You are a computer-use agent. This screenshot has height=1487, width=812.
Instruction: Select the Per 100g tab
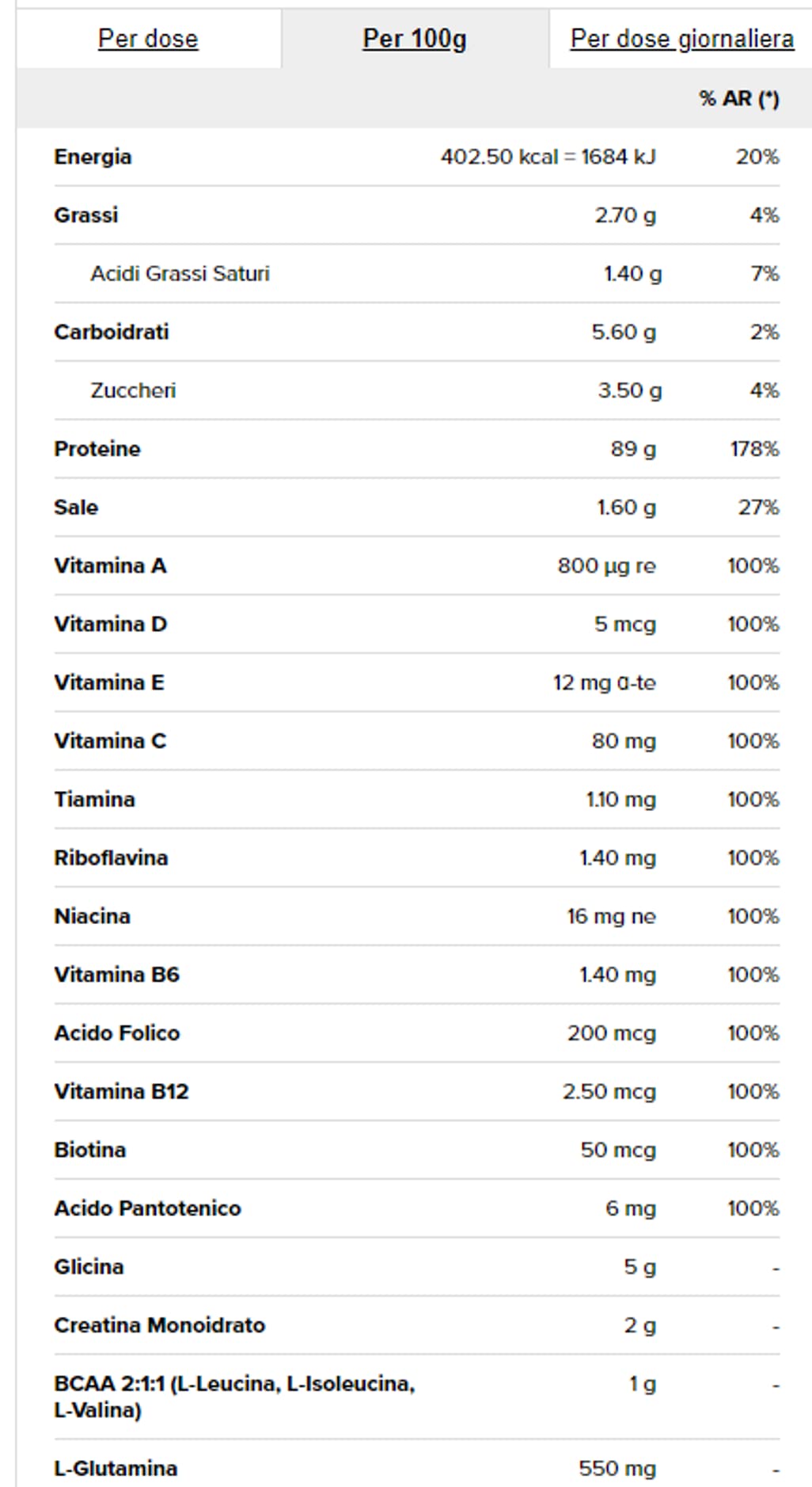coord(415,39)
